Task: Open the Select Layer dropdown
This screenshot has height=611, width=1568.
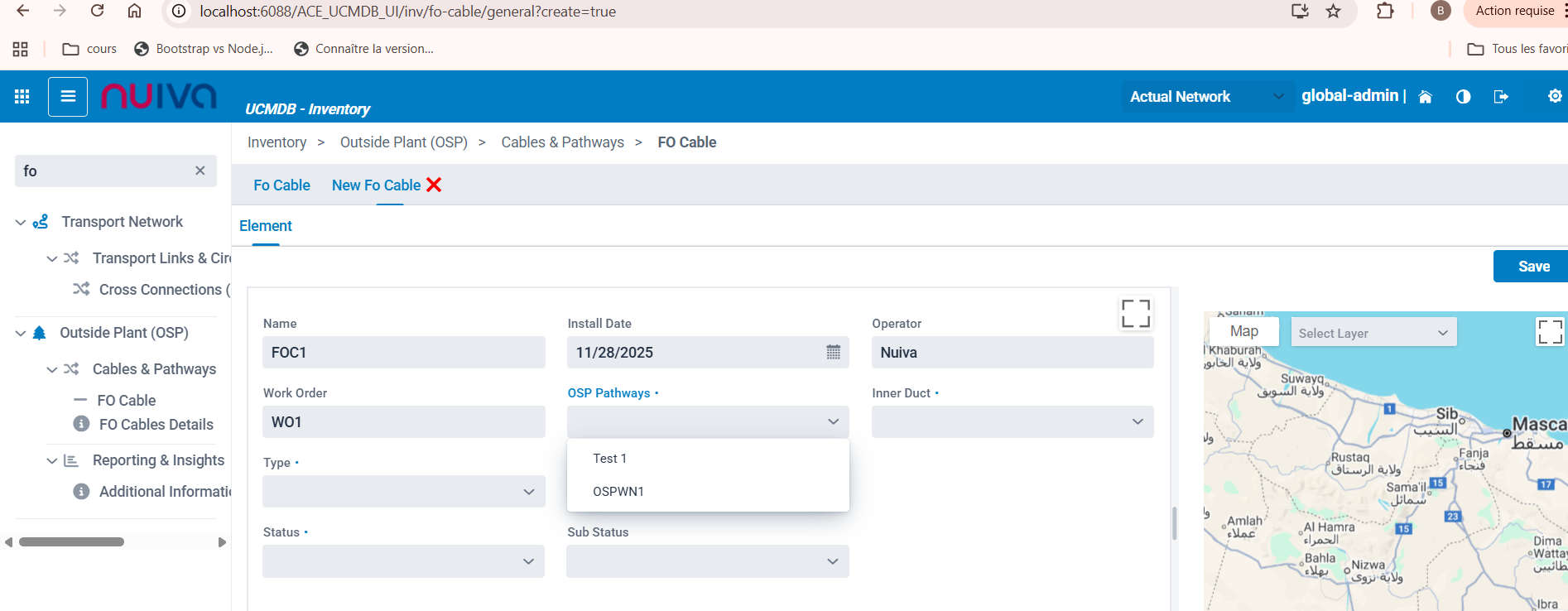Action: [1373, 333]
